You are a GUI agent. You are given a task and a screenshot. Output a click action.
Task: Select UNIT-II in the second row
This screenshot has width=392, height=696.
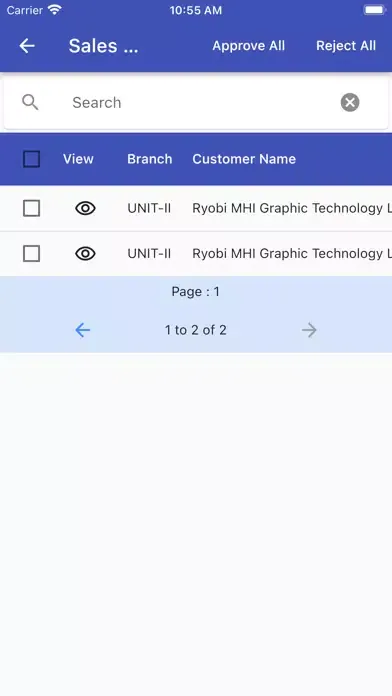coord(149,254)
